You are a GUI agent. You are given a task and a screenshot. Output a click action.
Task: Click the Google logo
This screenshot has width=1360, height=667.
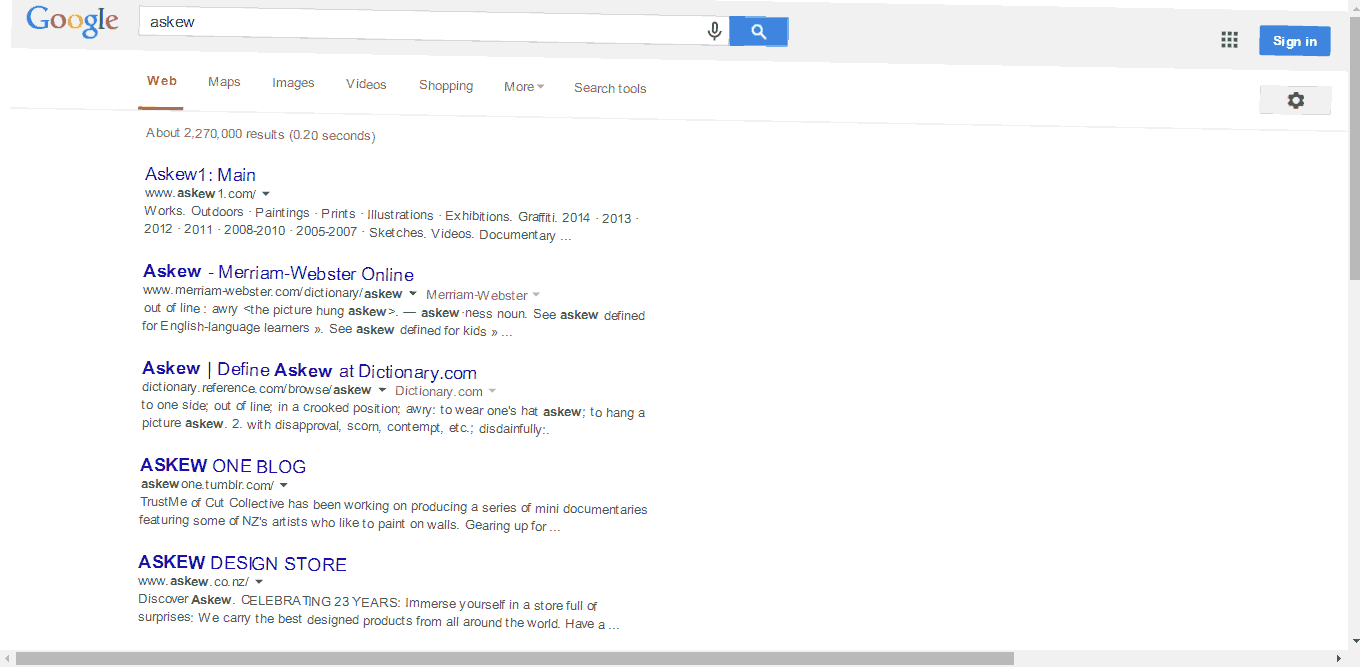tap(72, 21)
